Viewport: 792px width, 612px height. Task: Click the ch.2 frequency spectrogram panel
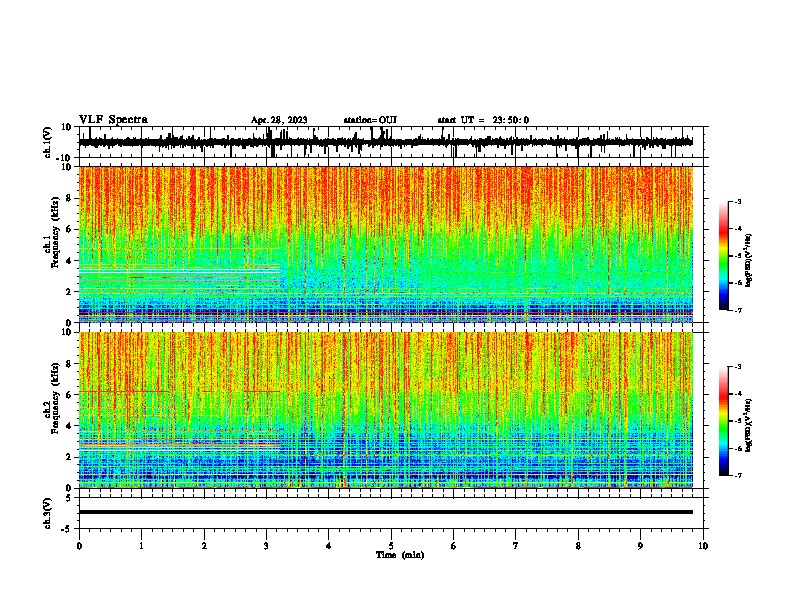click(x=386, y=410)
